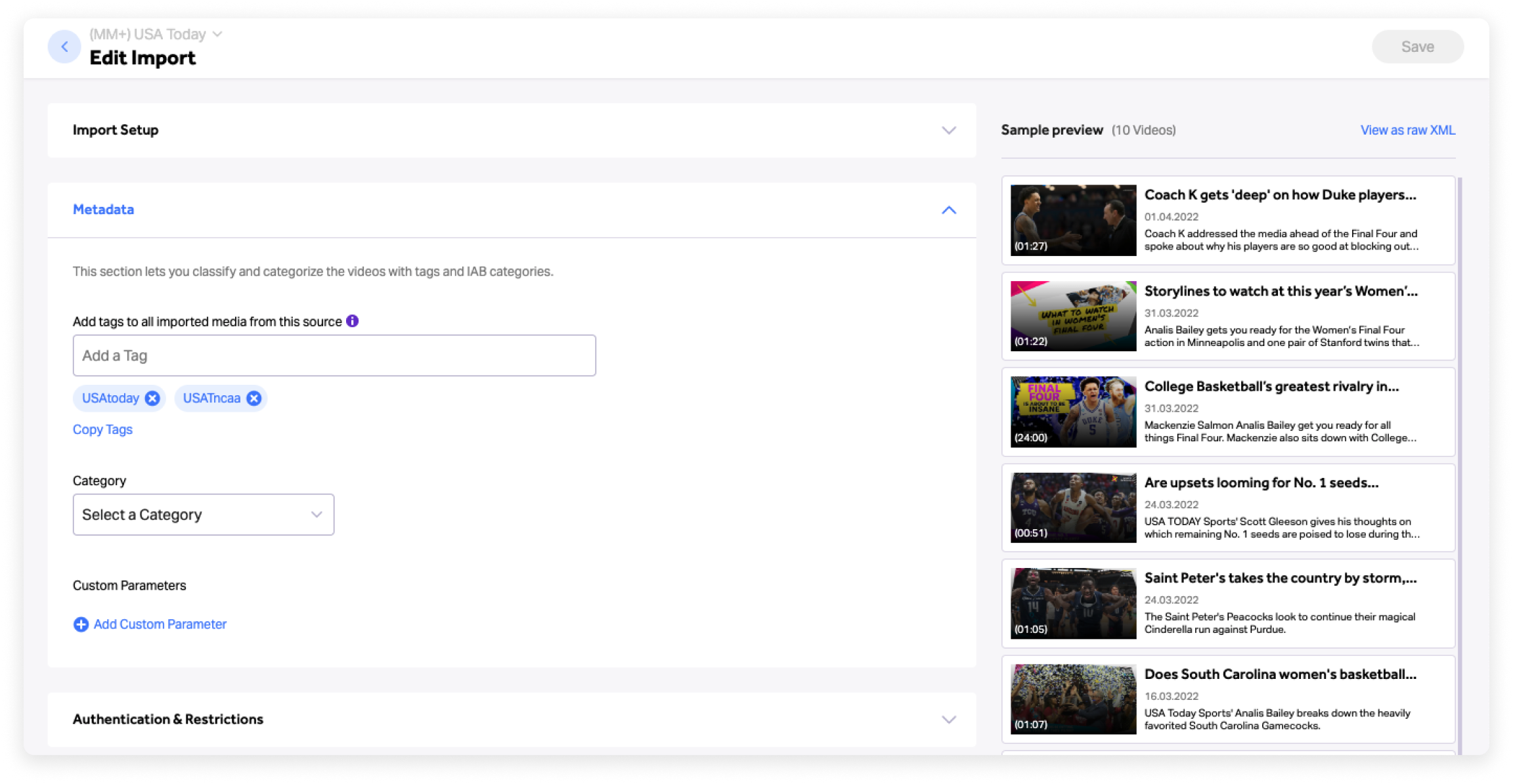Remove the USAtoday tag
Viewport: 1513px width, 784px height.
coord(152,399)
